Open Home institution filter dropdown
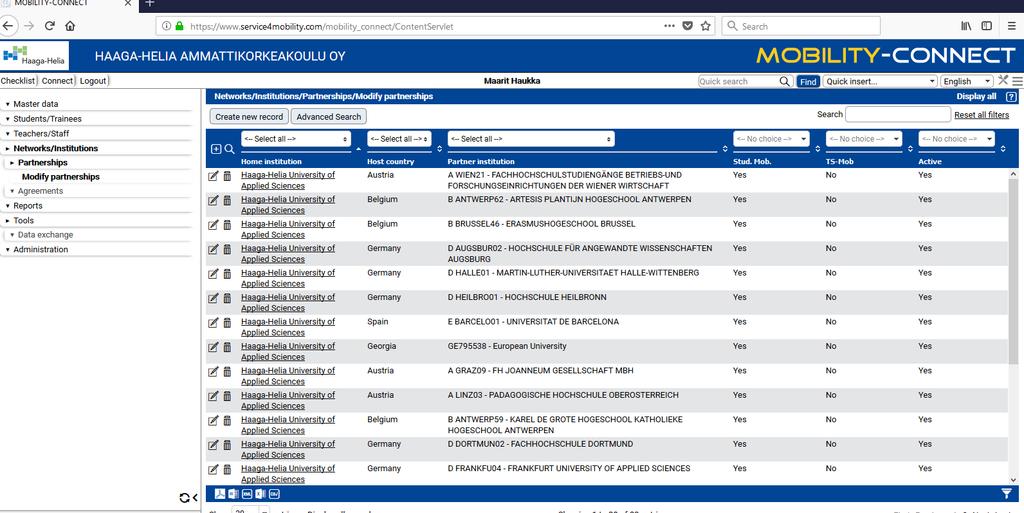 point(296,139)
